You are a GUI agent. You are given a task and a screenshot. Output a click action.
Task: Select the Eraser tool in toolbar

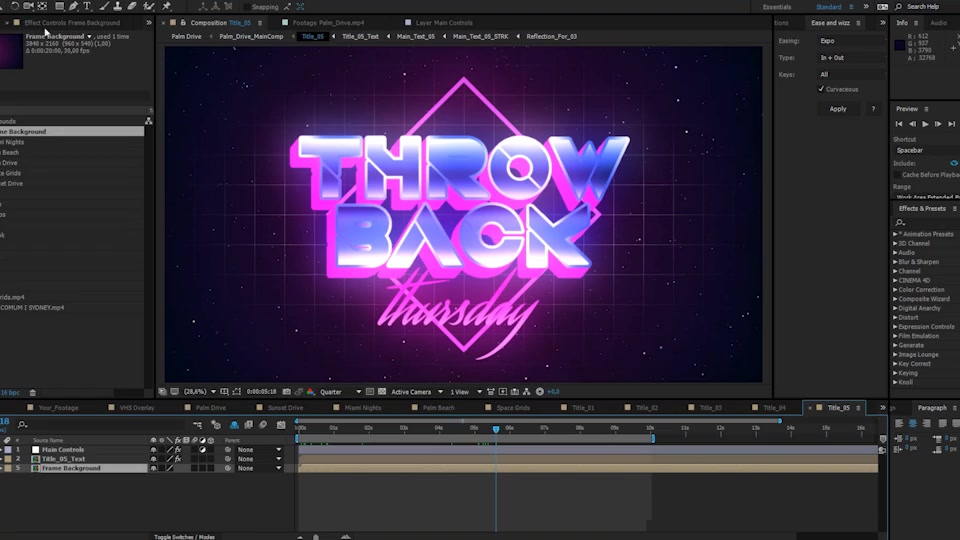(132, 6)
